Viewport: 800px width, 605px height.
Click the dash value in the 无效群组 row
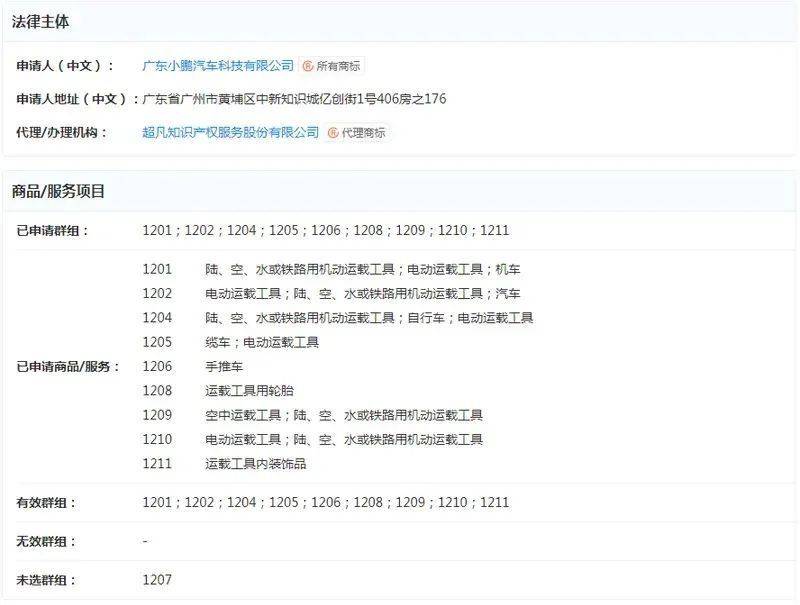tap(145, 541)
